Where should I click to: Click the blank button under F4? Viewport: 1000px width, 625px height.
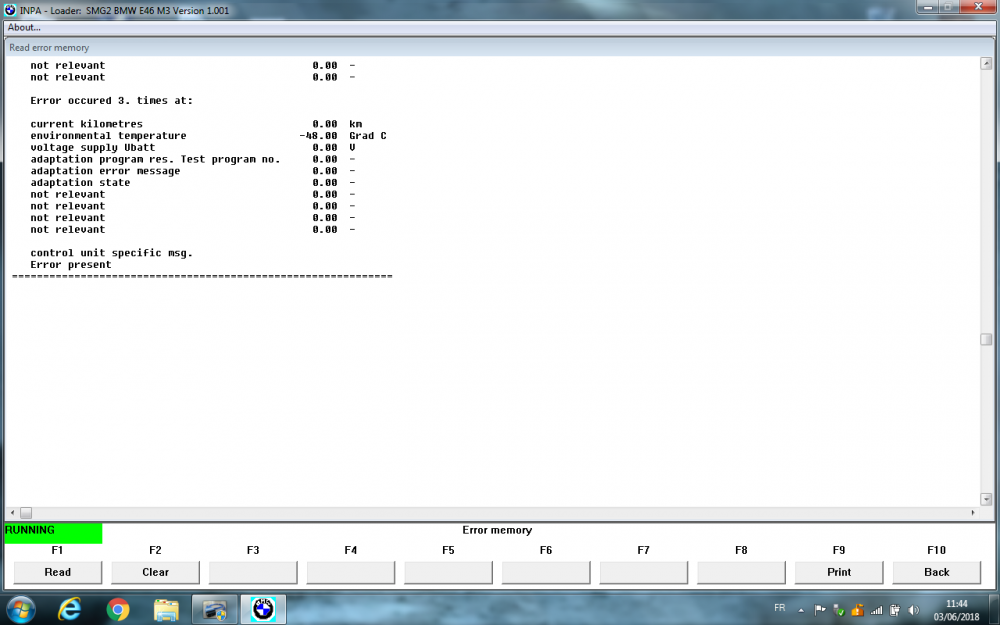coord(350,572)
